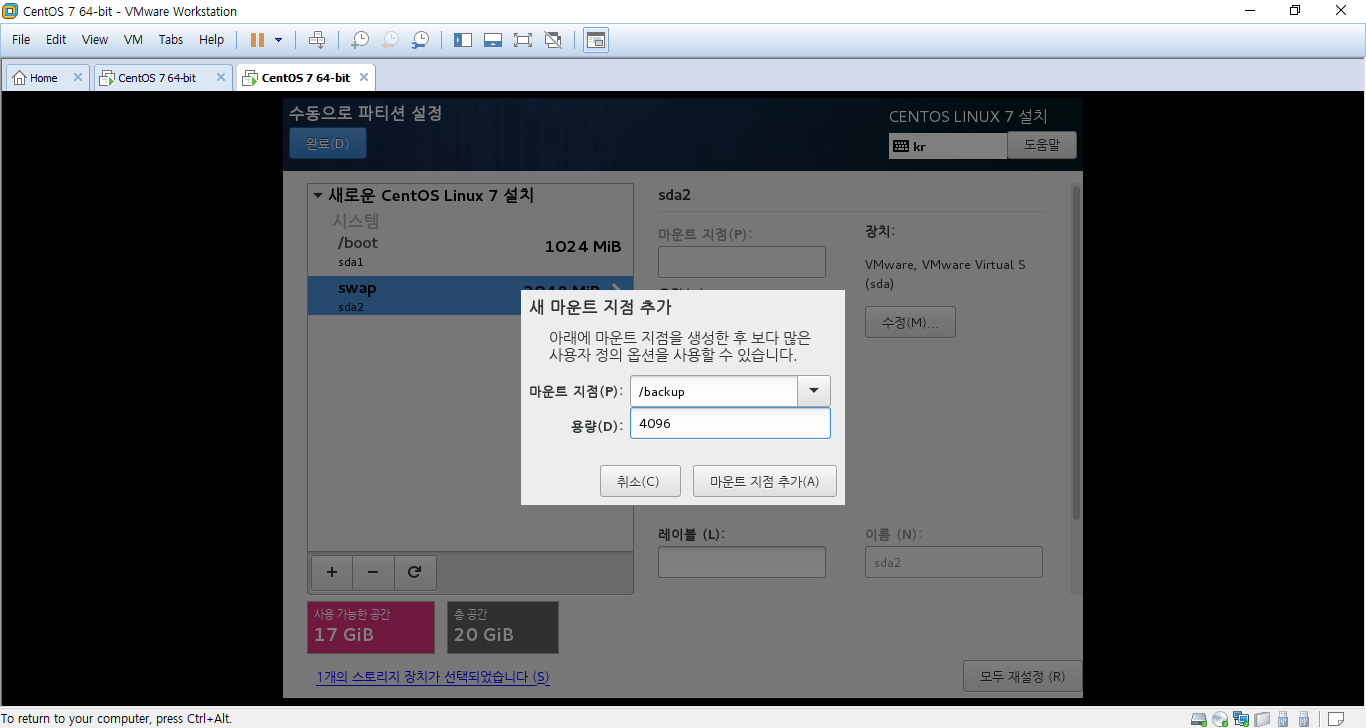Select the /boot sda1 partition row
The height and width of the screenshot is (728, 1366).
[x=470, y=250]
